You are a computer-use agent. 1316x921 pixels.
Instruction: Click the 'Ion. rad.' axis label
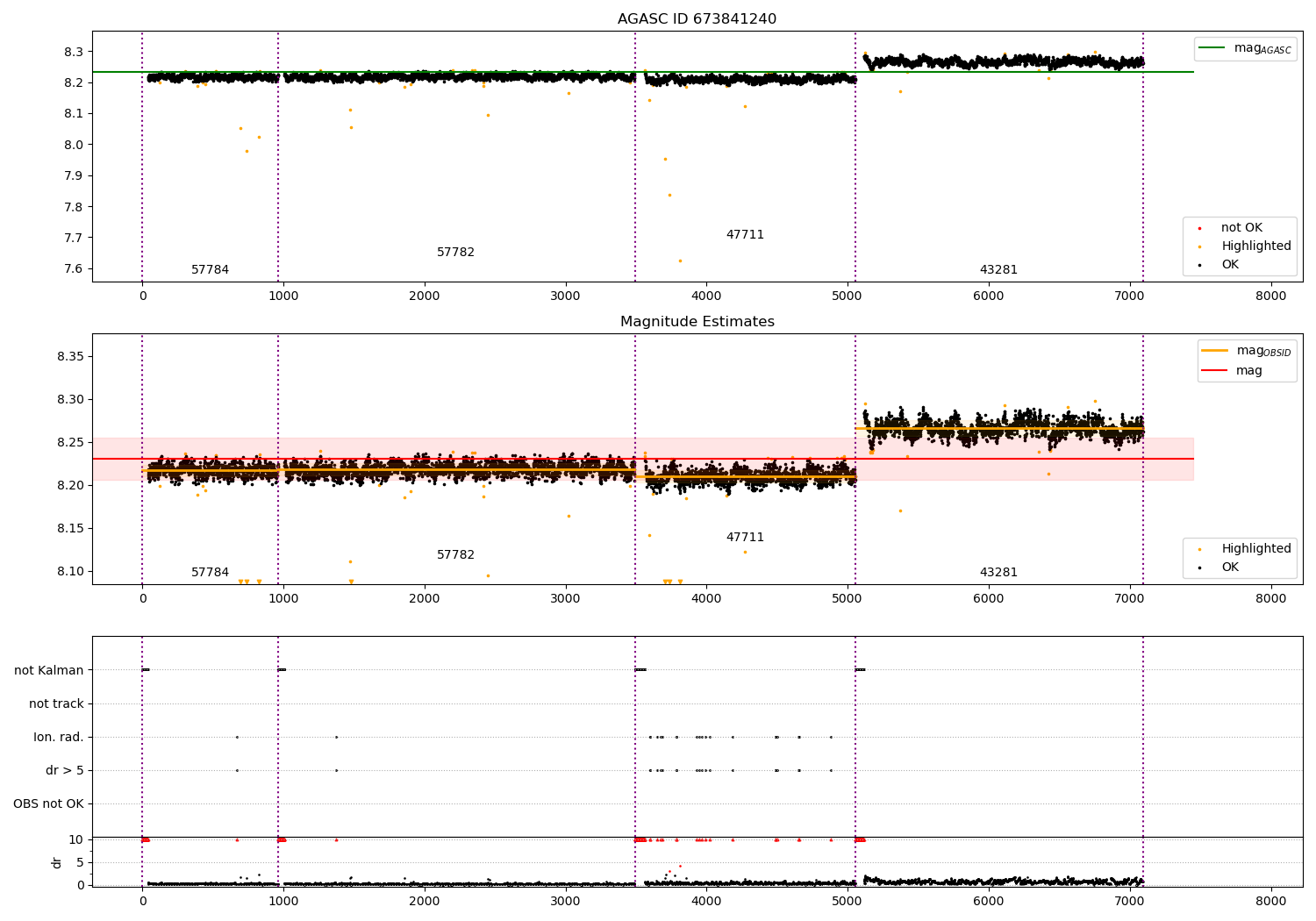[59, 738]
